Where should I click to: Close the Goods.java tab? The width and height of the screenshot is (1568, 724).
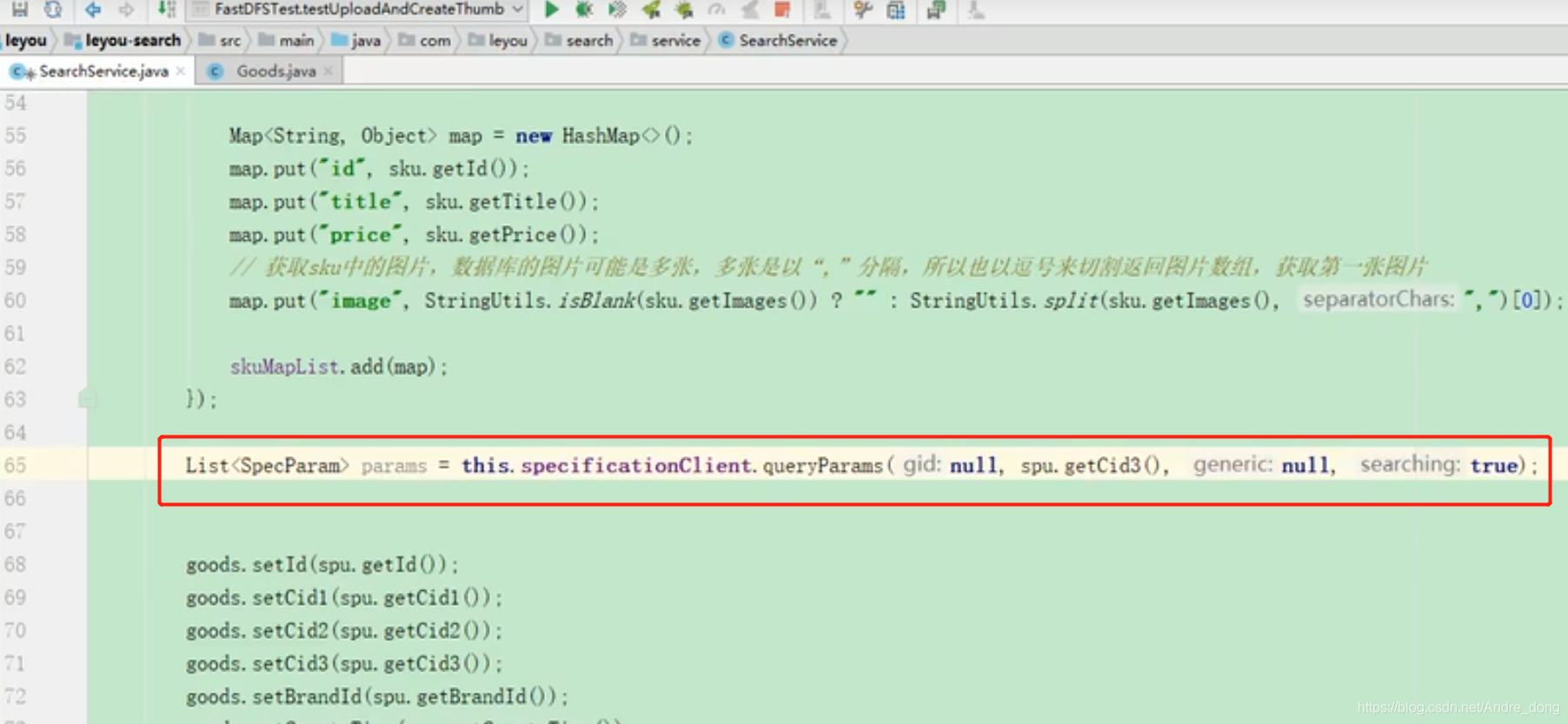[328, 71]
